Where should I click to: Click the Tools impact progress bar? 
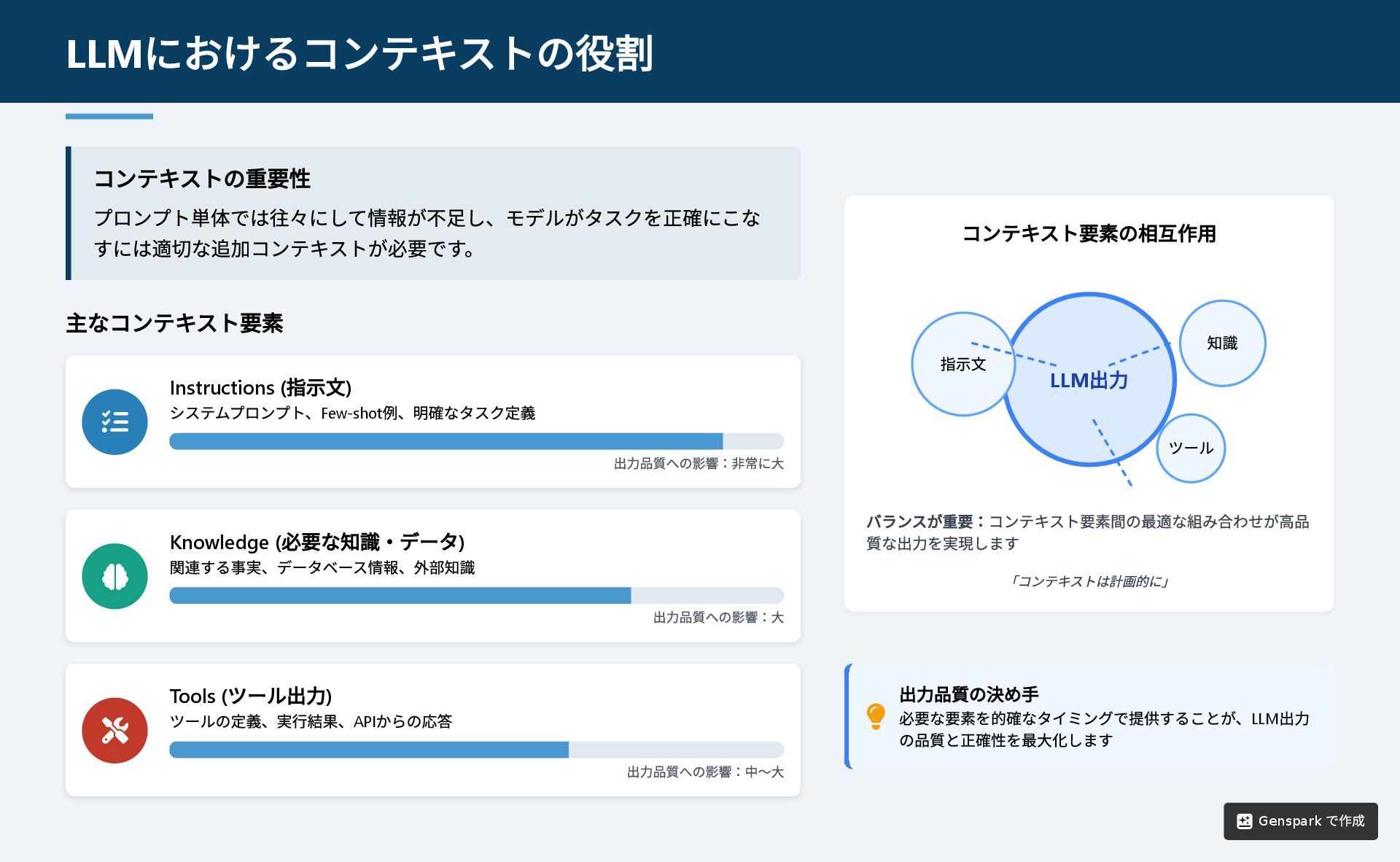point(477,750)
